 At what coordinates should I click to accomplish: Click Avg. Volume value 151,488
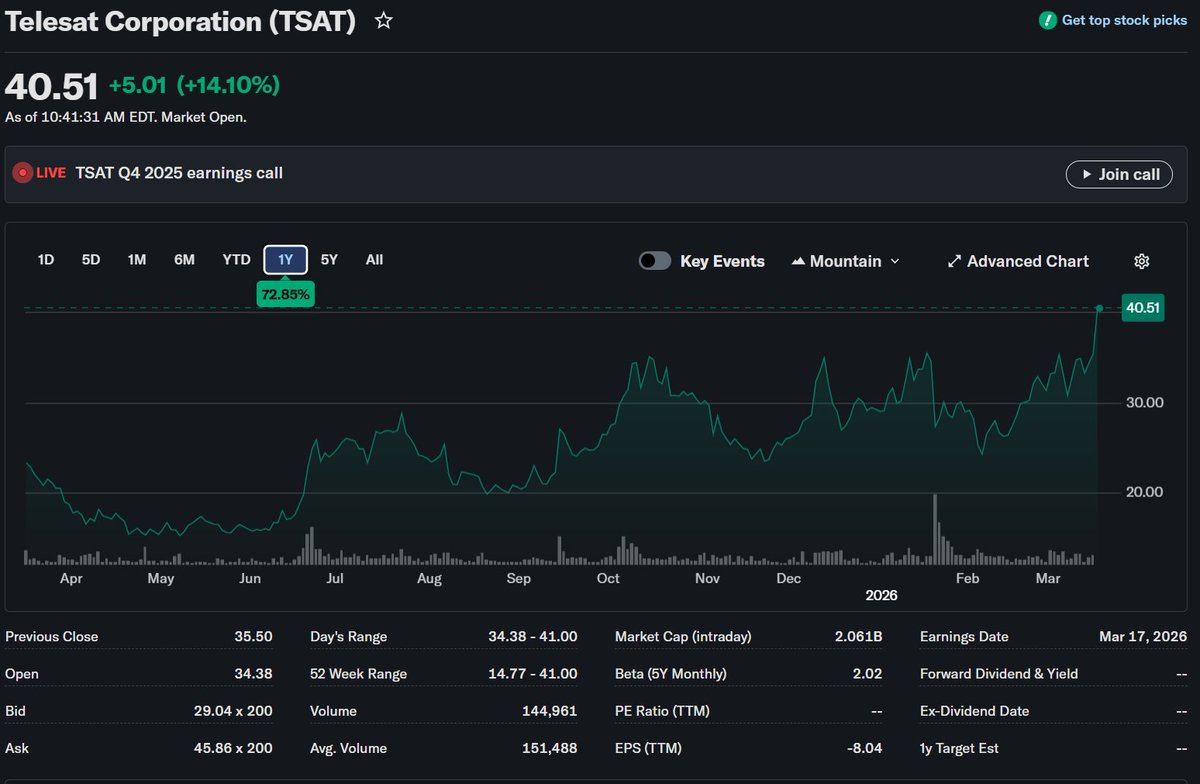(x=550, y=749)
